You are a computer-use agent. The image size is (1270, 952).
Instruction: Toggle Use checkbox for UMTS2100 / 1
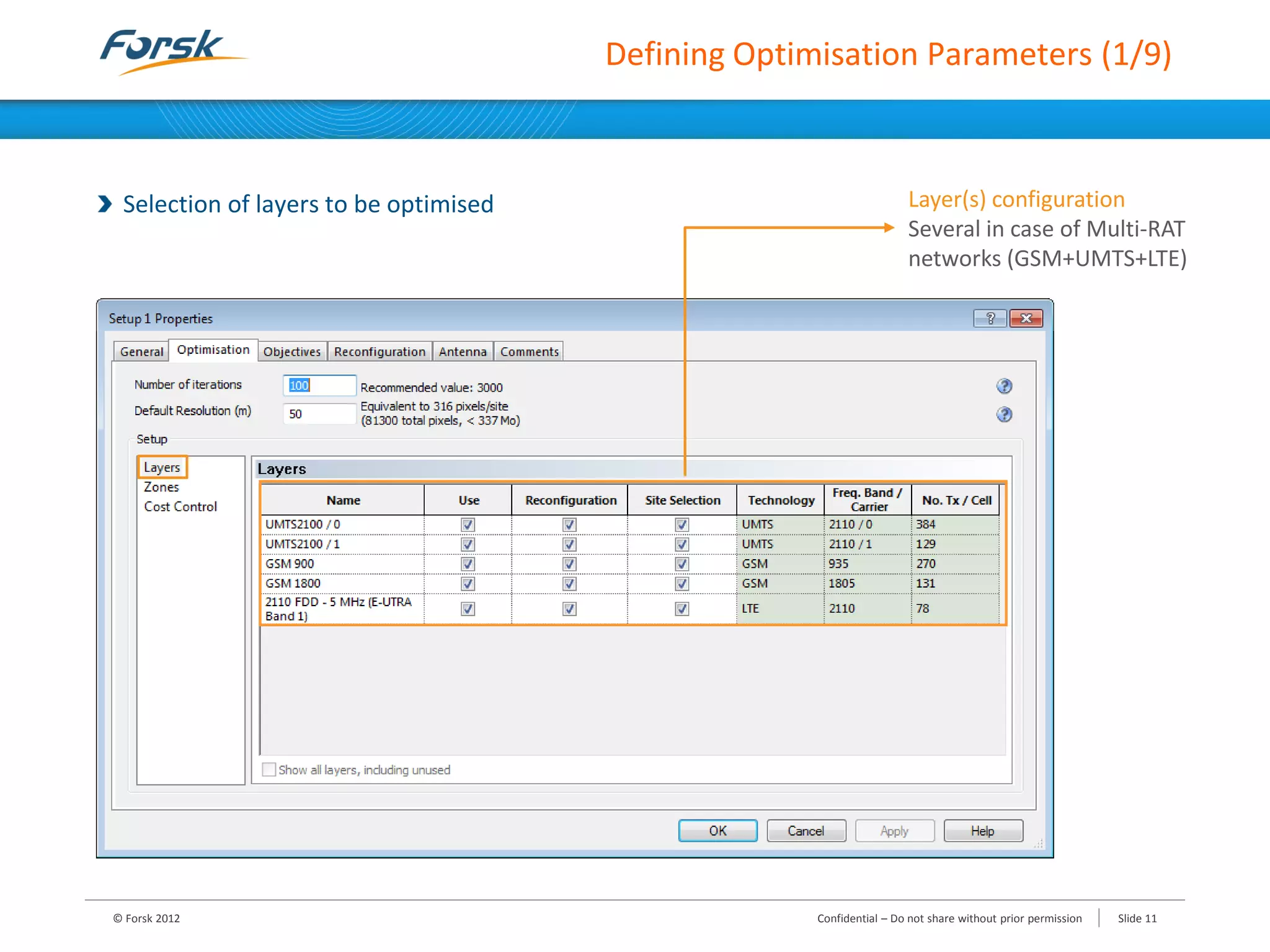(468, 544)
